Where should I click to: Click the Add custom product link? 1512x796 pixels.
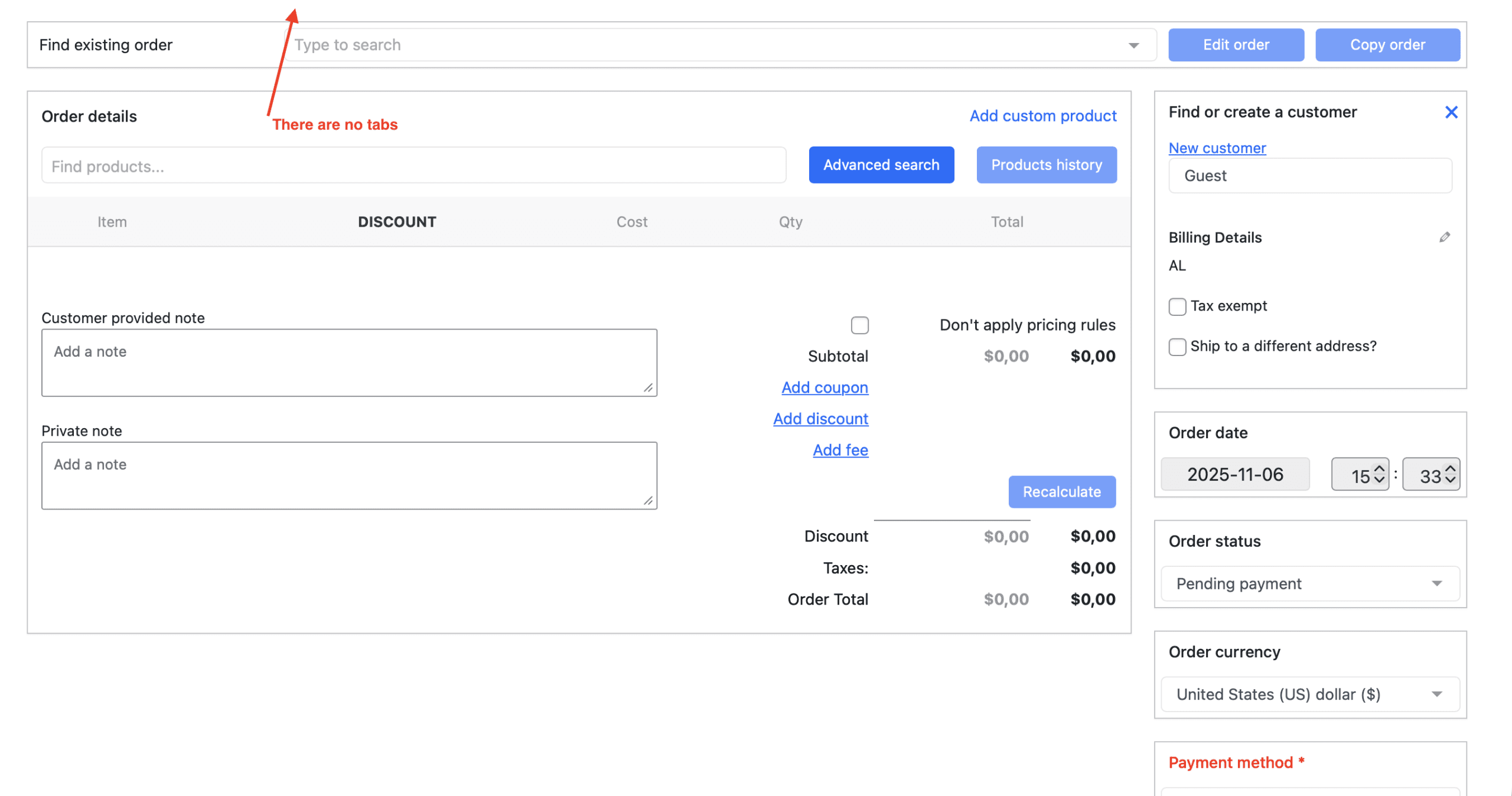click(1042, 116)
